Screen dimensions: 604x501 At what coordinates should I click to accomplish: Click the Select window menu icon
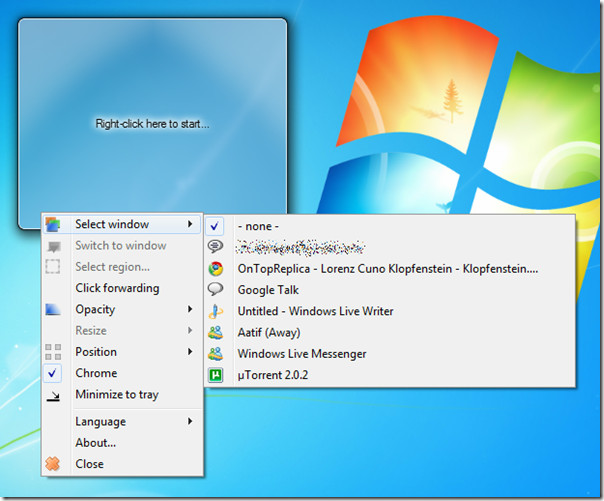pyautogui.click(x=53, y=224)
